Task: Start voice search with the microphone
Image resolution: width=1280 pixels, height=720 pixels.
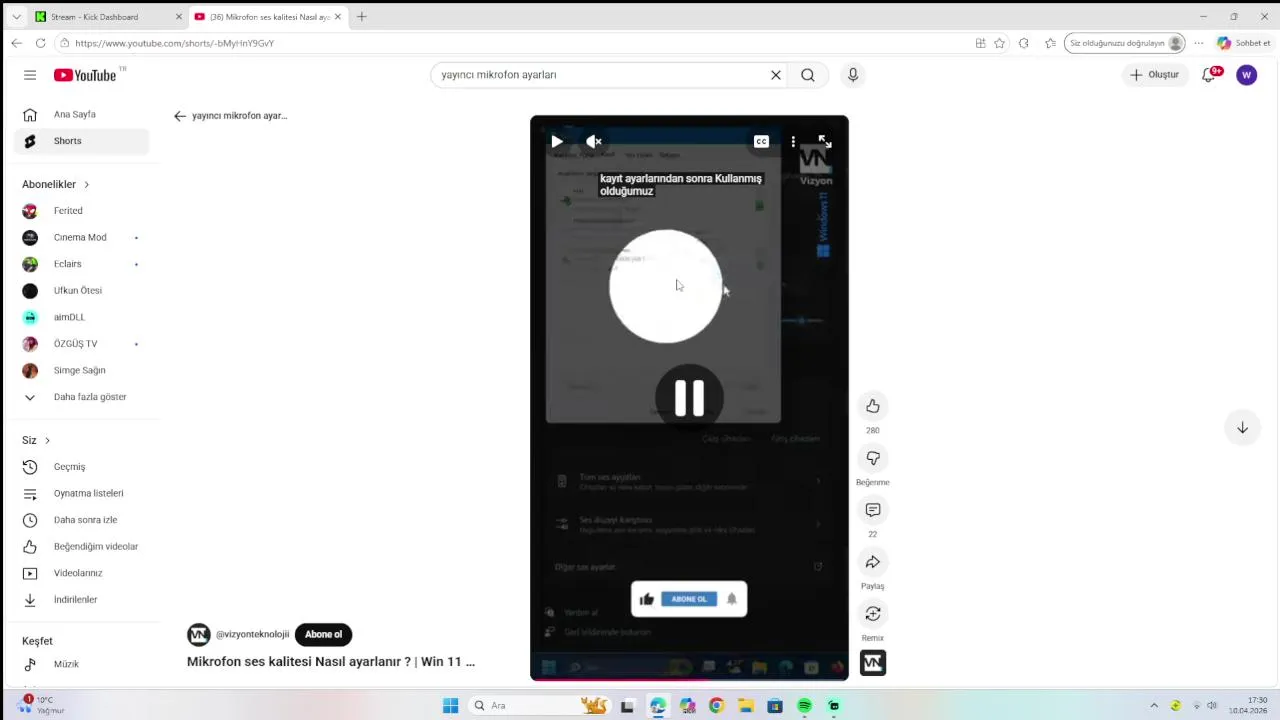Action: coord(853,75)
